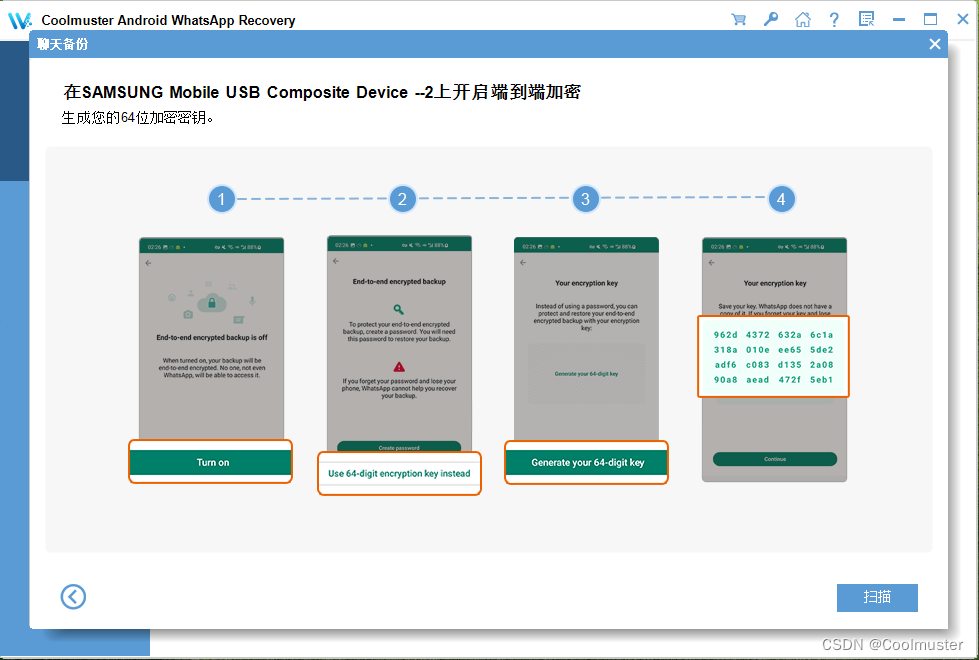
Task: Open help with question mark icon
Action: click(x=834, y=19)
